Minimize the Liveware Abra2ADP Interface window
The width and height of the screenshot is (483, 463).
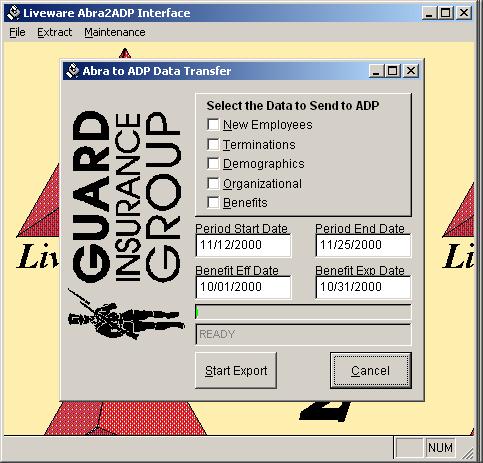pos(429,13)
